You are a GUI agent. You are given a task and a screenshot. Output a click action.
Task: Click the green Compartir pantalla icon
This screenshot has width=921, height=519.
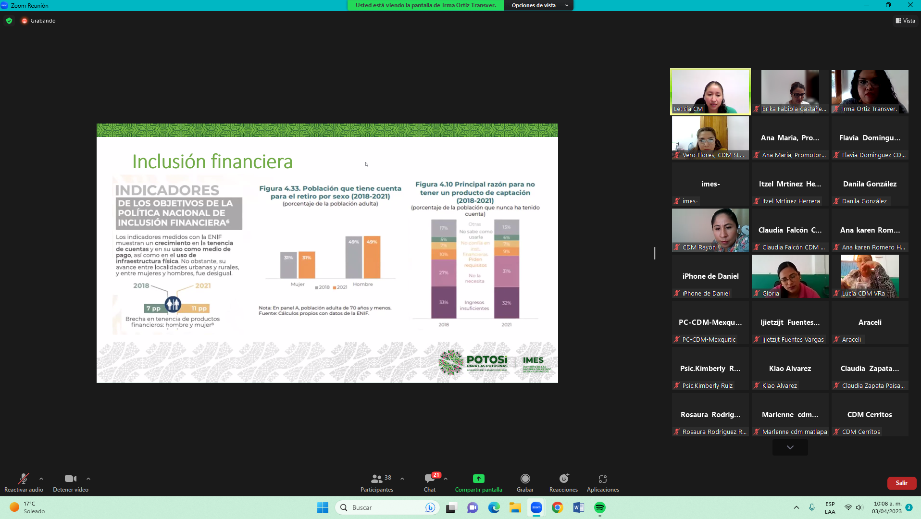pyautogui.click(x=478, y=479)
